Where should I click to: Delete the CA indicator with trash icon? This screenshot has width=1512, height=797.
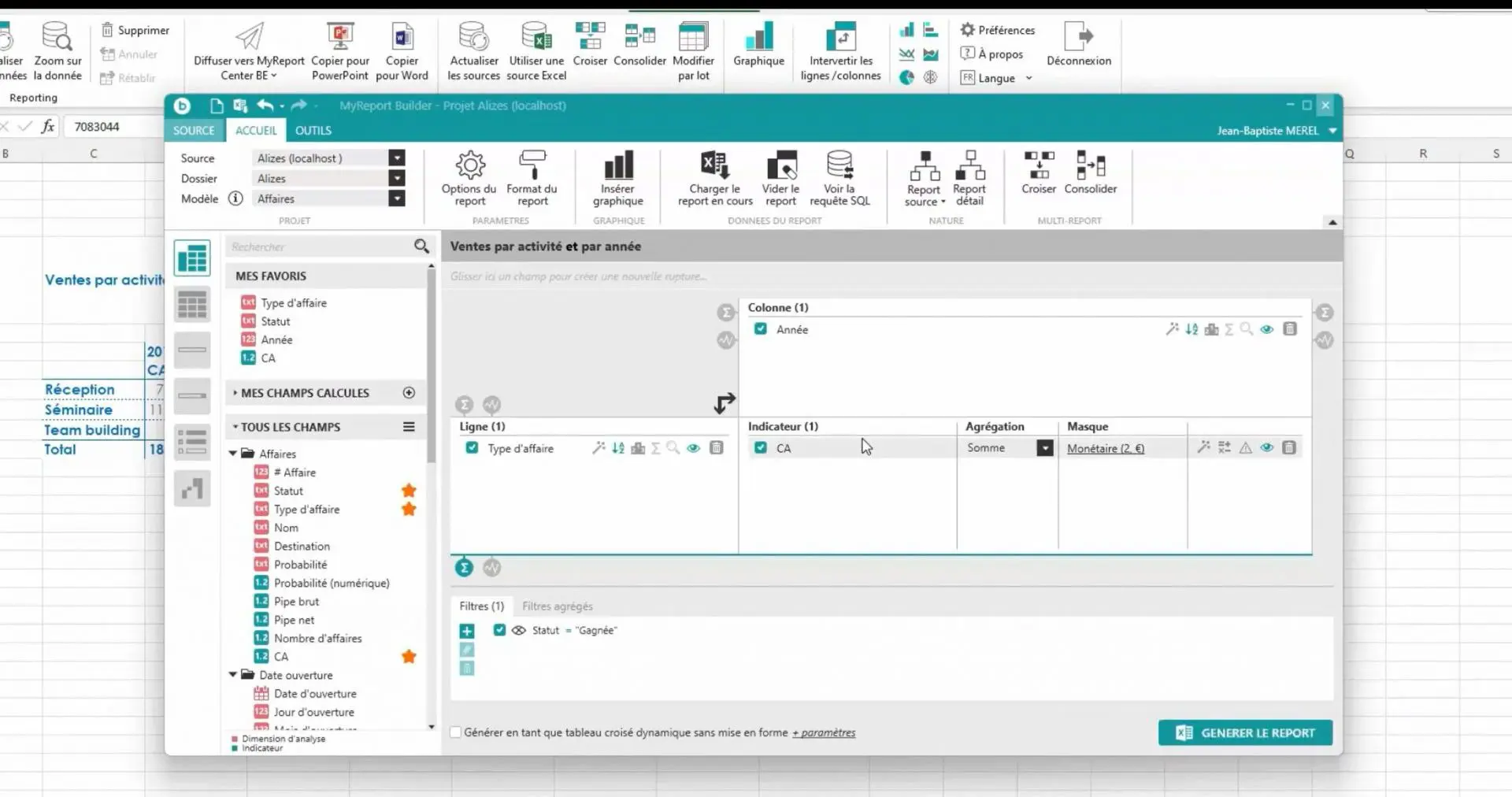(x=1289, y=447)
